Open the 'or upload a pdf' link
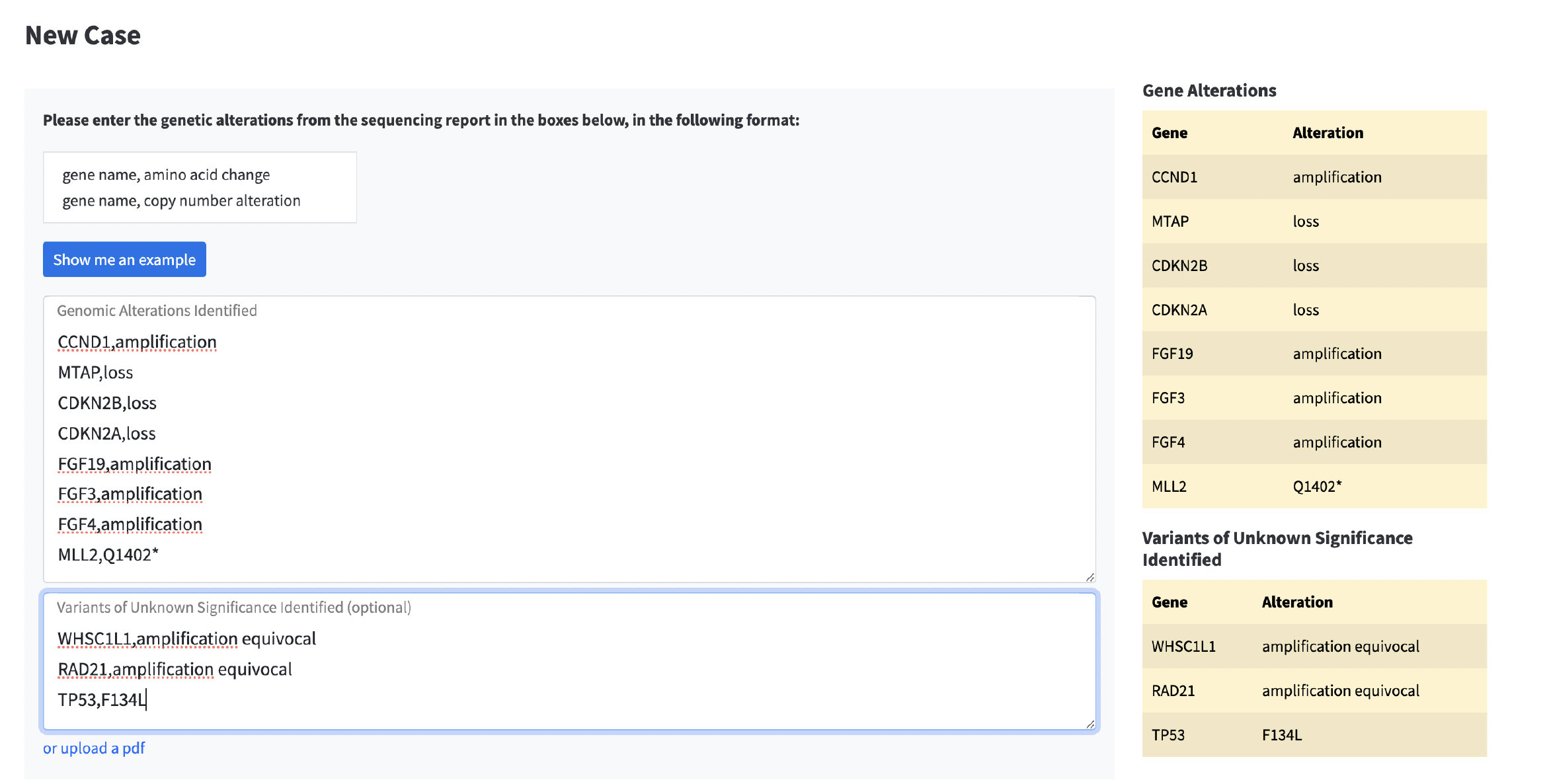Viewport: 1547px width, 784px height. (93, 748)
